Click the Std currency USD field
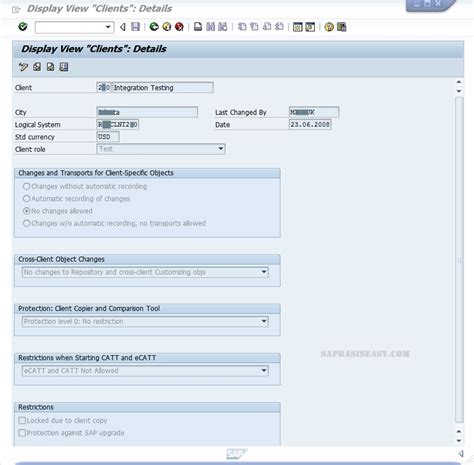 click(108, 137)
